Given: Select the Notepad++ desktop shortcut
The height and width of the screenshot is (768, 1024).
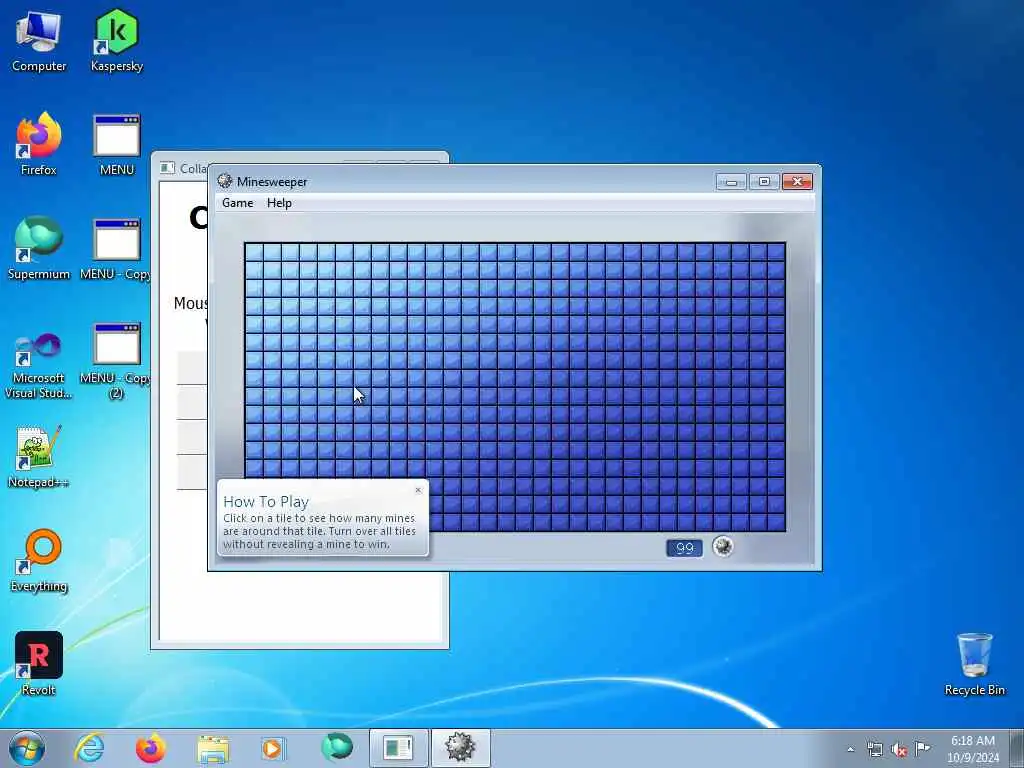Looking at the screenshot, I should (x=39, y=456).
